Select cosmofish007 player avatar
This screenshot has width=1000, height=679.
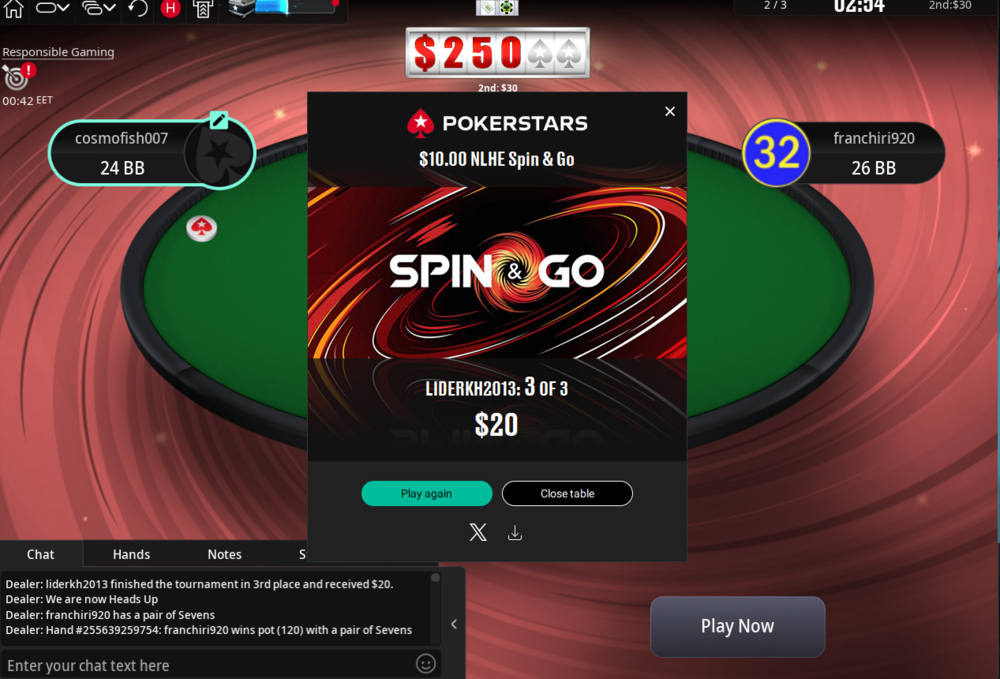click(x=218, y=154)
